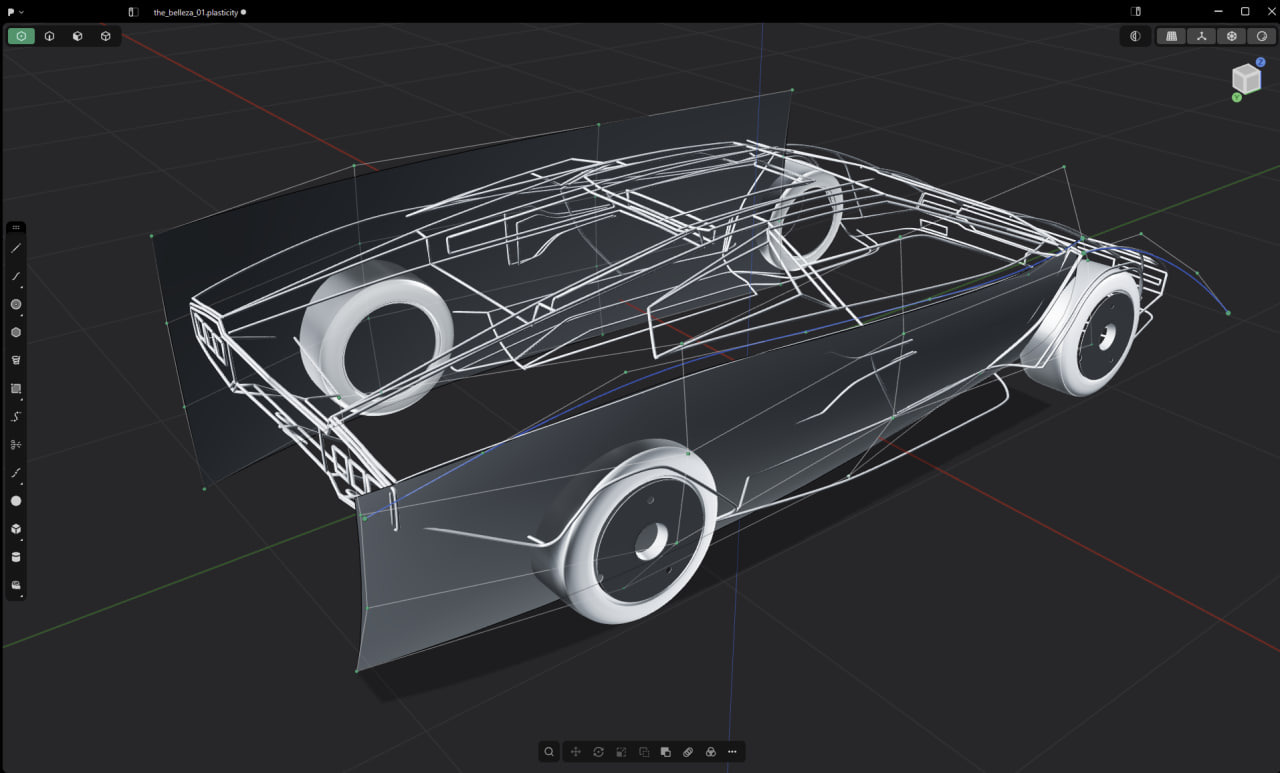This screenshot has height=773, width=1280.
Task: Select the Circle tool in left toolbar
Action: 16,304
